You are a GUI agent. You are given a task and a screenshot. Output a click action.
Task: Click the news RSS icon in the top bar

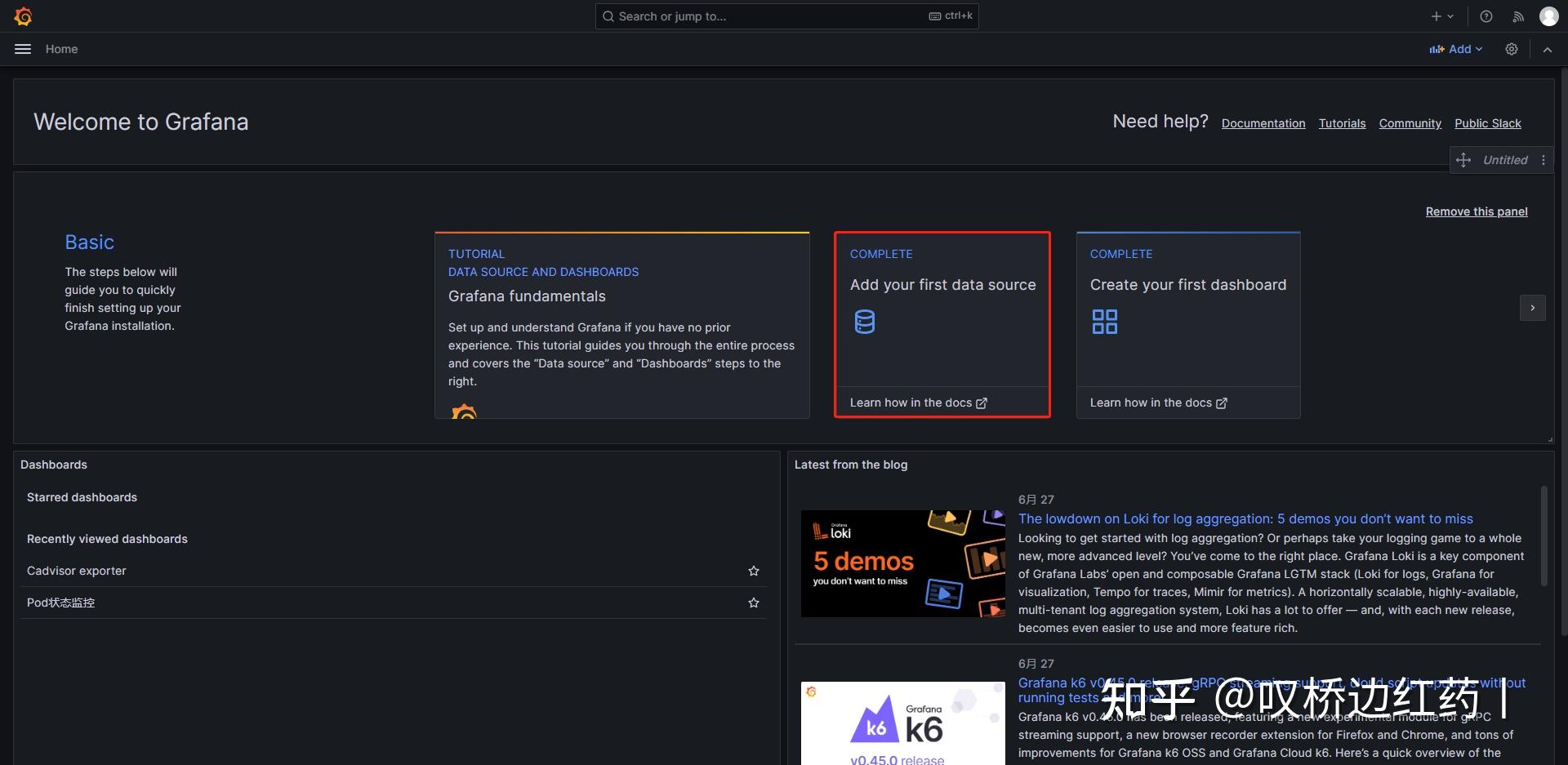point(1517,16)
